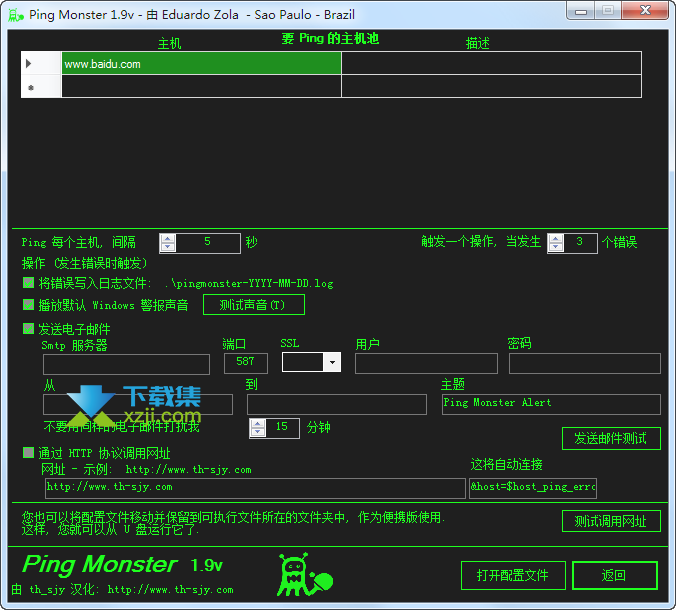Raise the error count trigger with up arrow

(x=556, y=238)
